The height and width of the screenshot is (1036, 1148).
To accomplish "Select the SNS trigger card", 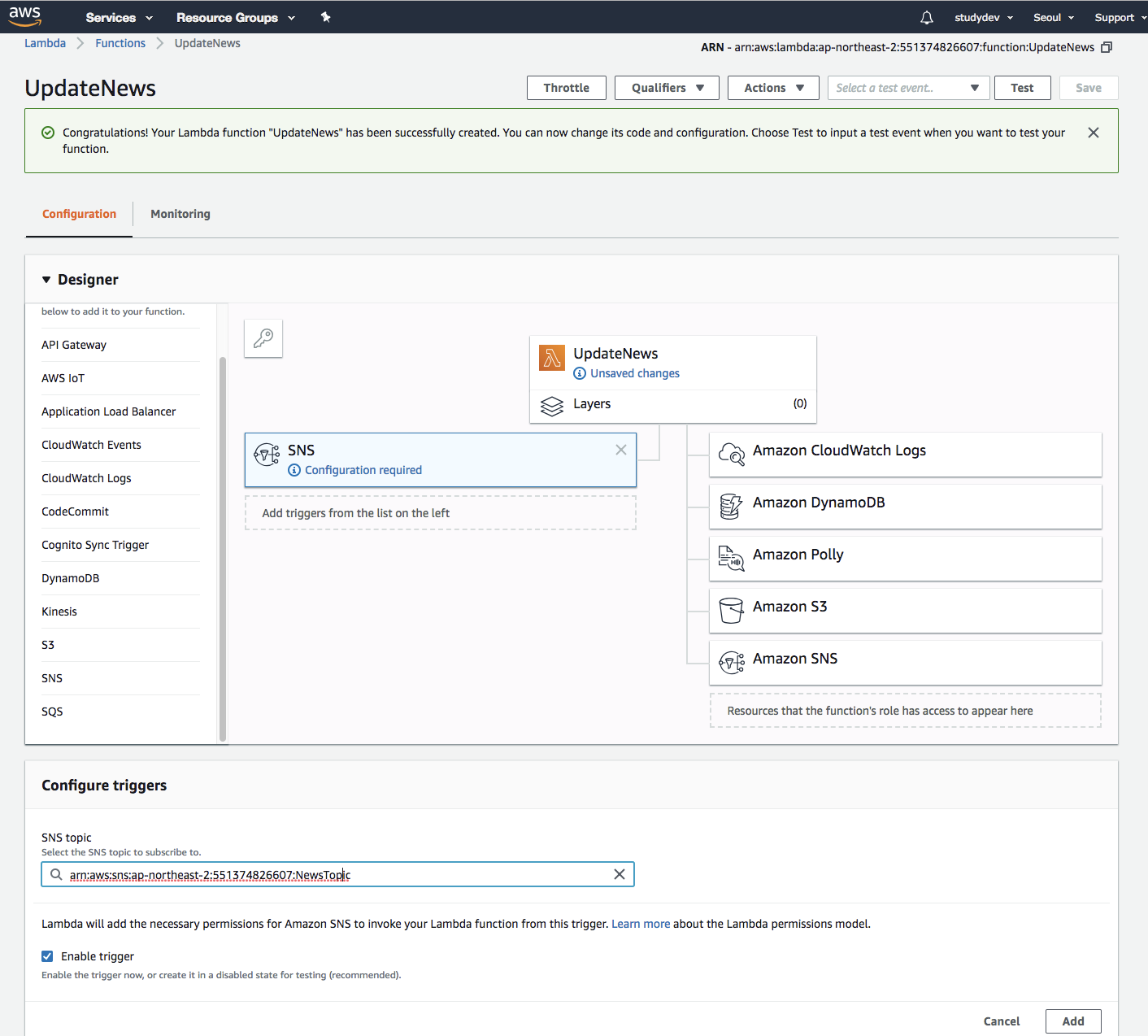I will click(x=441, y=460).
